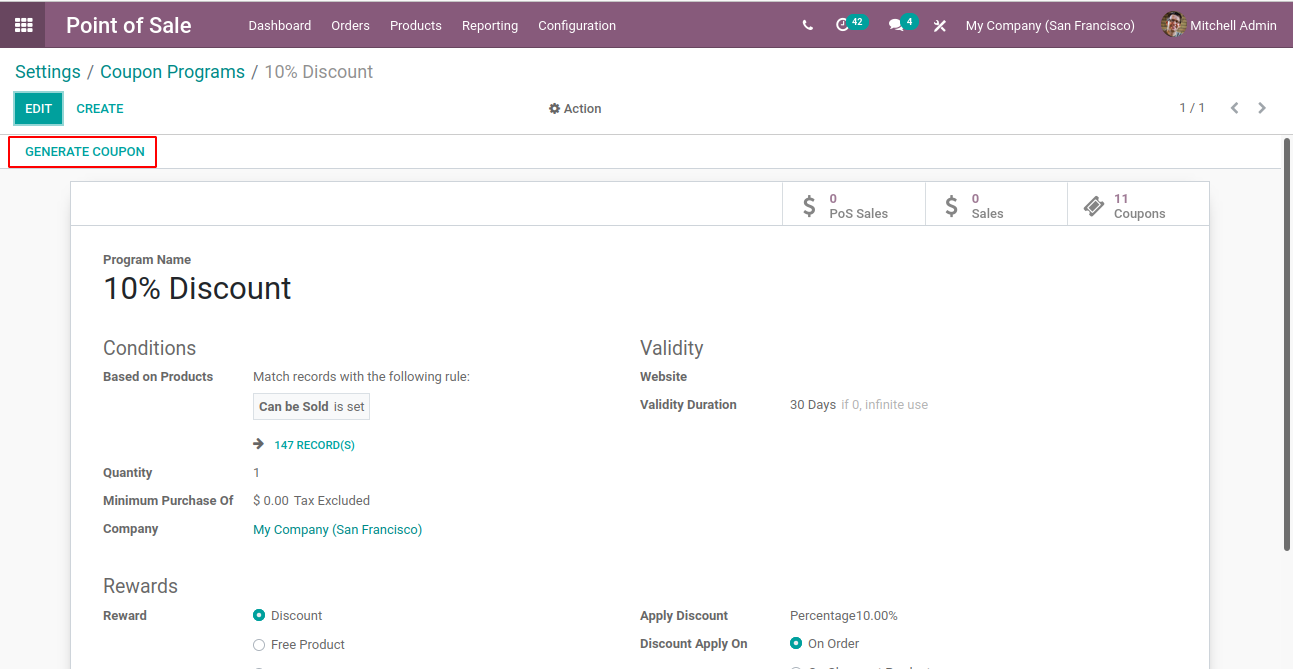Image resolution: width=1293 pixels, height=669 pixels.
Task: Select the Discount reward radio button
Action: point(259,616)
